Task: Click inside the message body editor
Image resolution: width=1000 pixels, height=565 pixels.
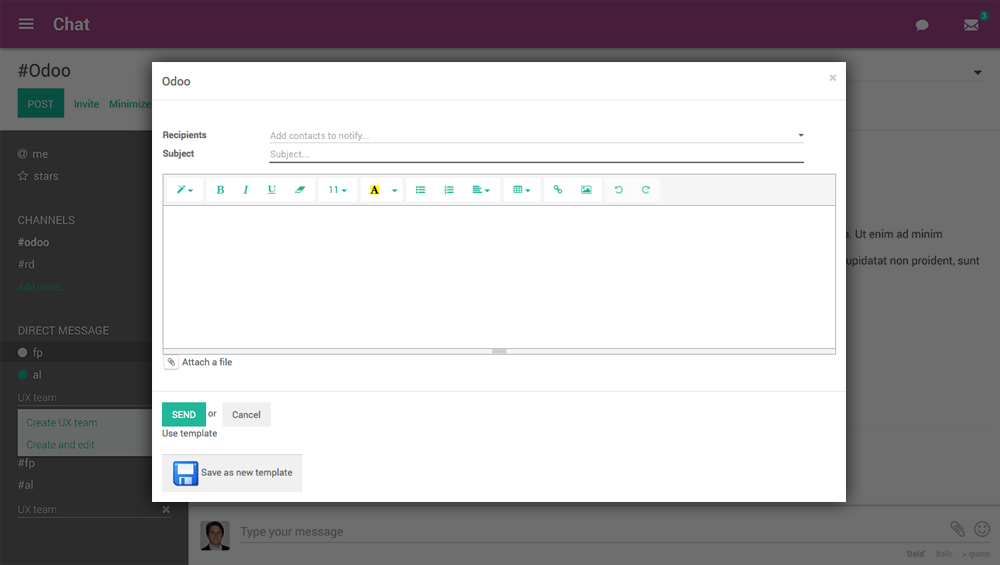Action: (499, 277)
